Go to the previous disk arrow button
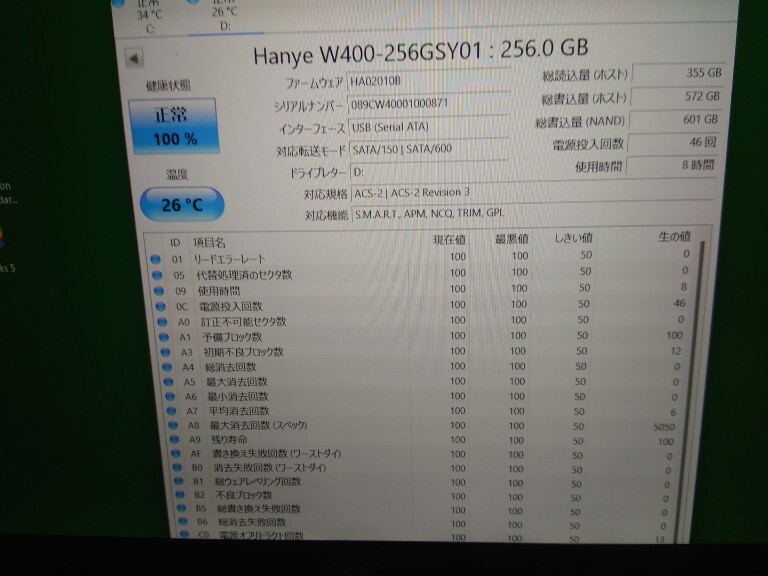The width and height of the screenshot is (768, 576). click(x=134, y=58)
